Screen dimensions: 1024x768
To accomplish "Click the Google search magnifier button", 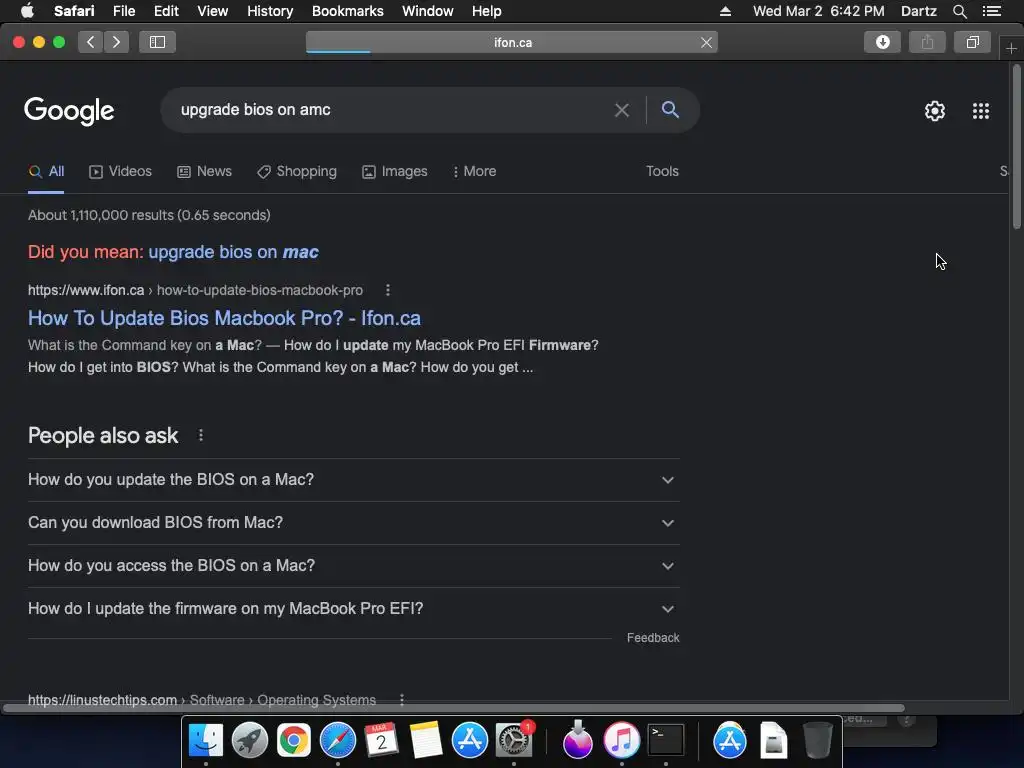I will pos(670,110).
